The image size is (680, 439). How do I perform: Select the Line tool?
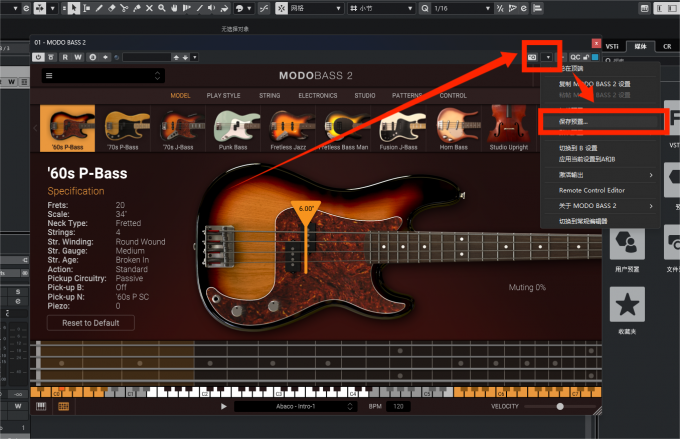199,8
